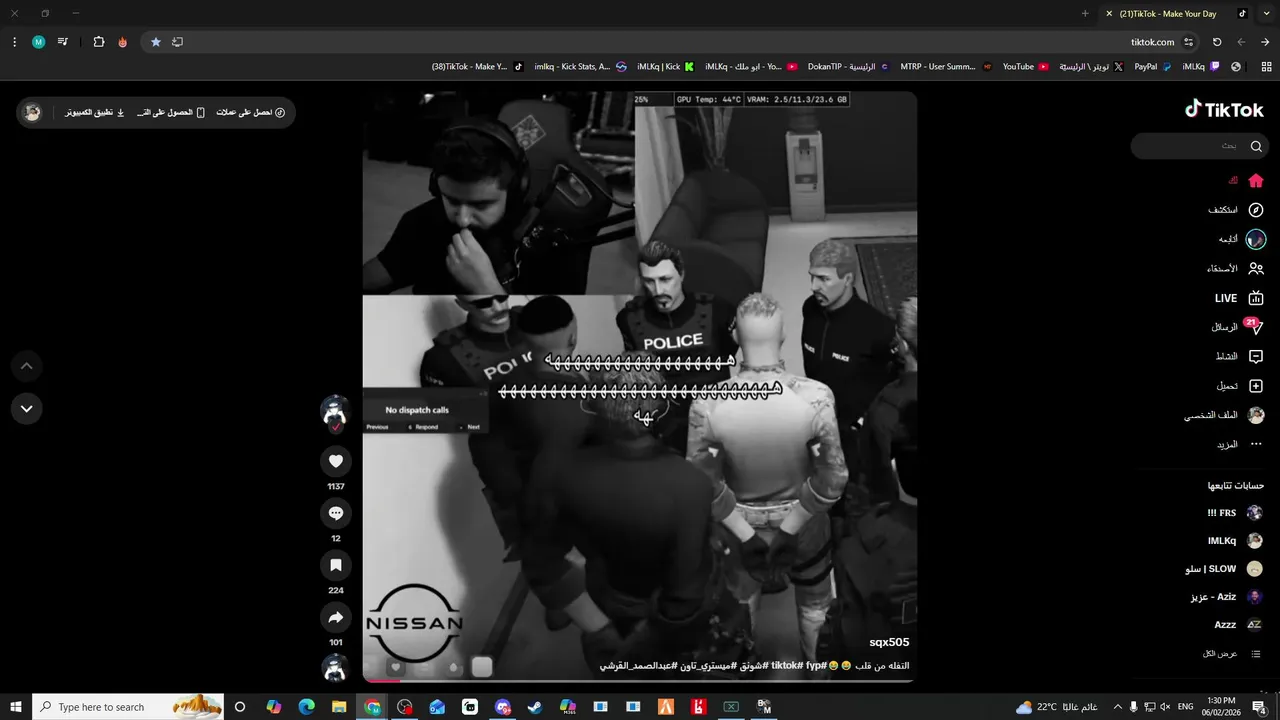
Task: Click Desktop app (تطبيق الكمبيوتر) download button
Action: coord(95,113)
